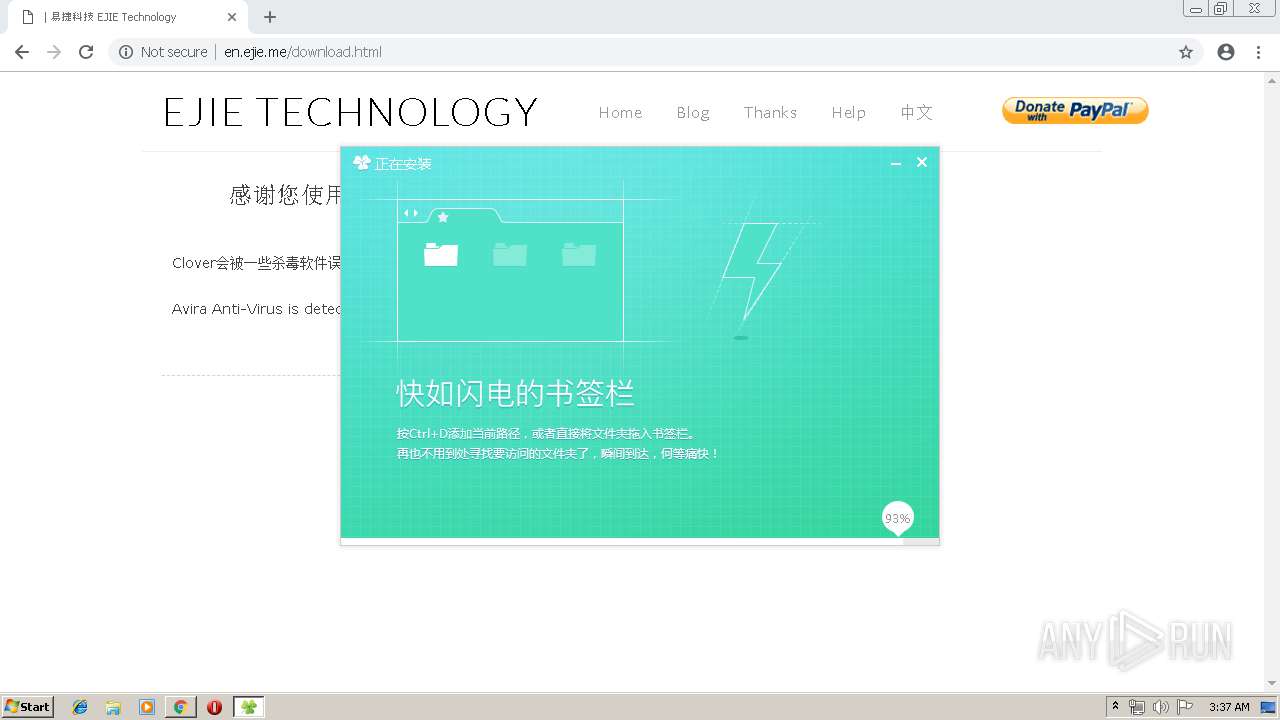The height and width of the screenshot is (720, 1280).
Task: Click the volume speaker tray icon
Action: point(1161,707)
